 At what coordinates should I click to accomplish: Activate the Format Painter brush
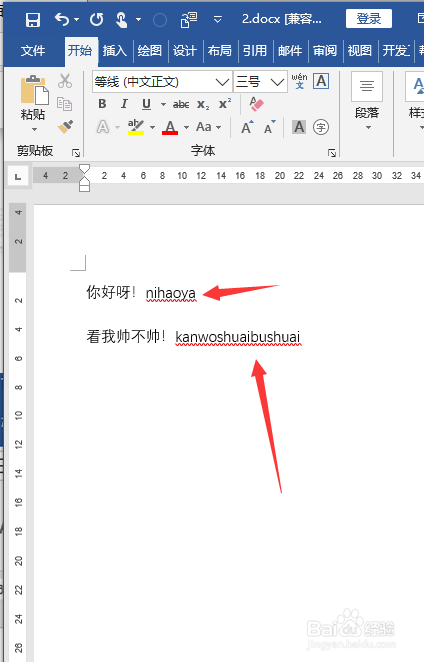point(65,126)
